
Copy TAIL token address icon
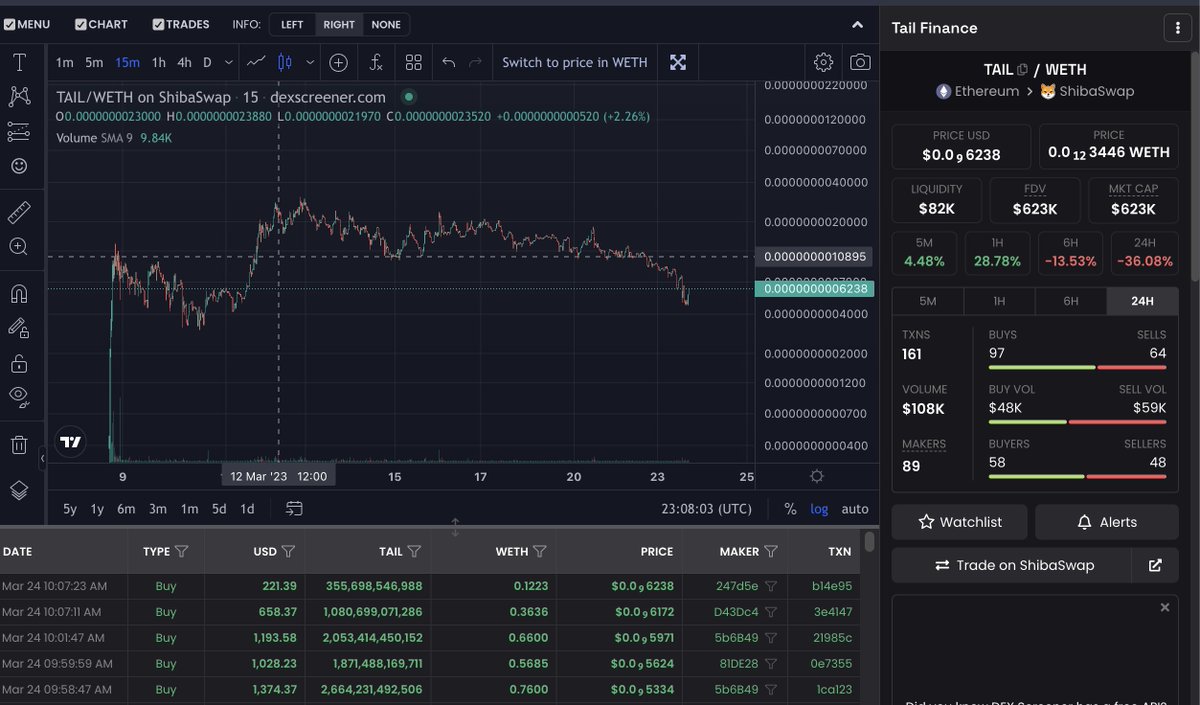click(x=1022, y=69)
